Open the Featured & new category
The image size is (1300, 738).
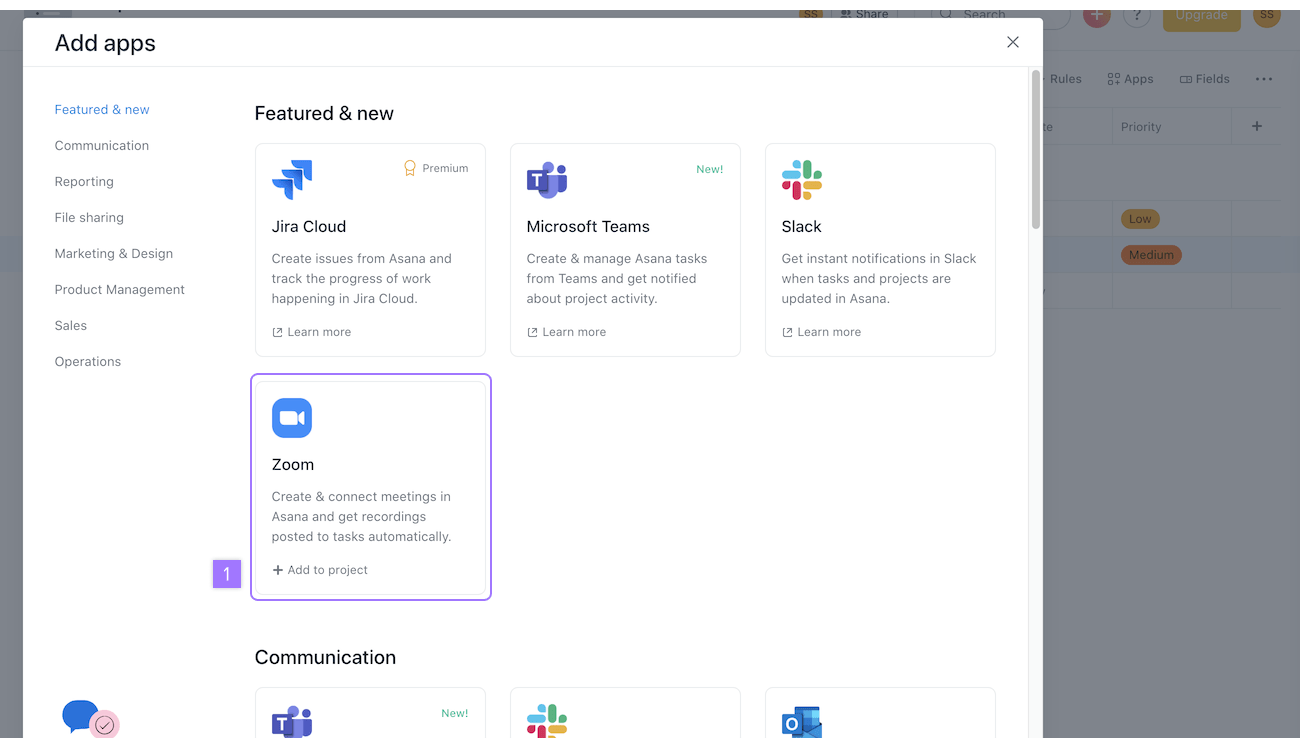(101, 109)
